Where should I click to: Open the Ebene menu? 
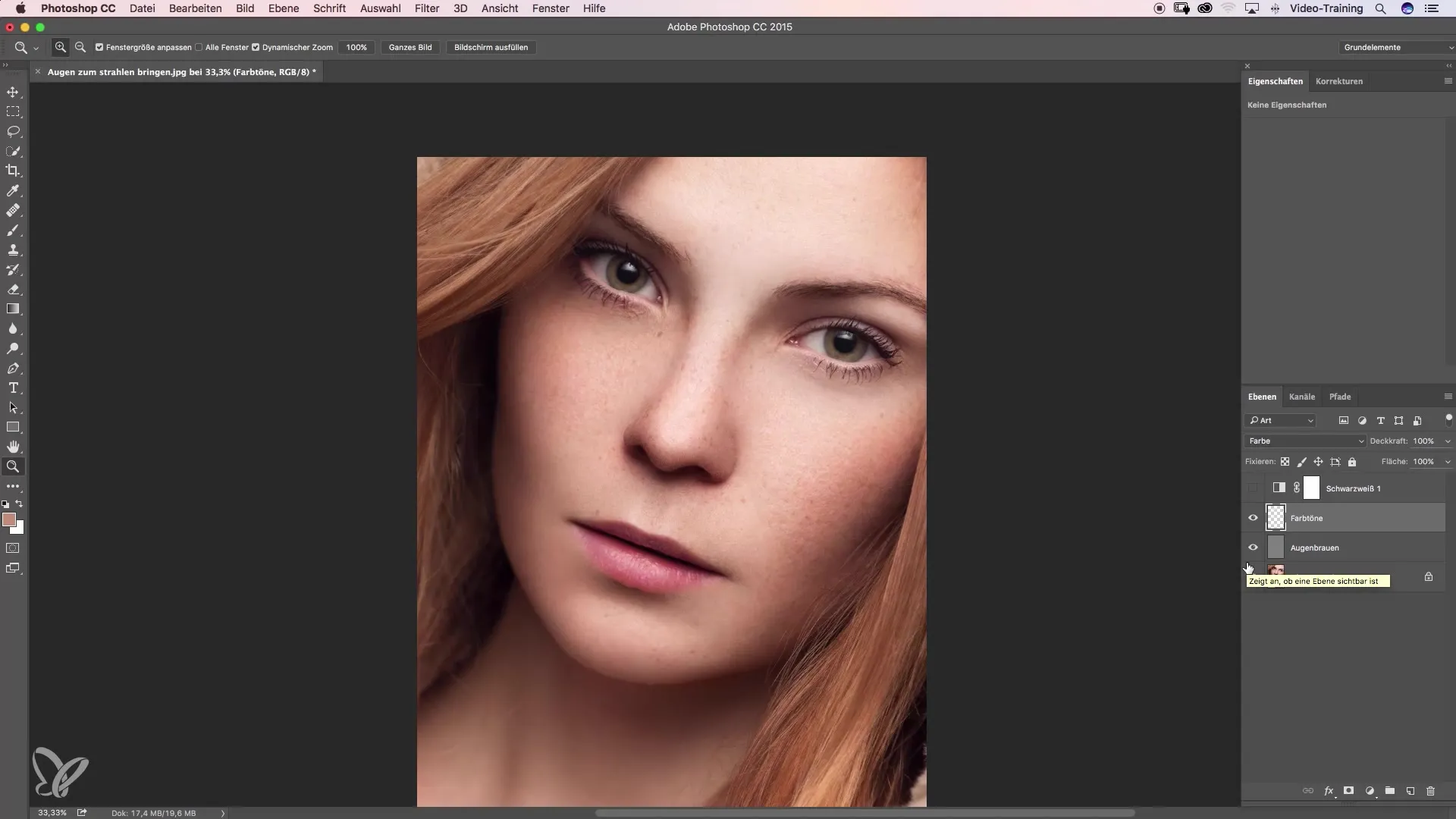click(284, 8)
